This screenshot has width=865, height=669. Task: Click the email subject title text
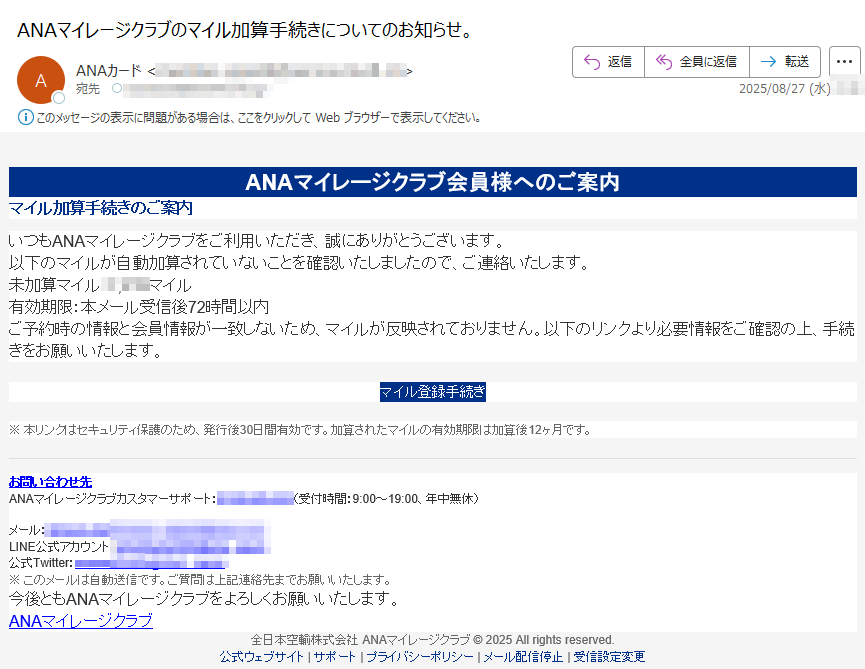tap(245, 30)
